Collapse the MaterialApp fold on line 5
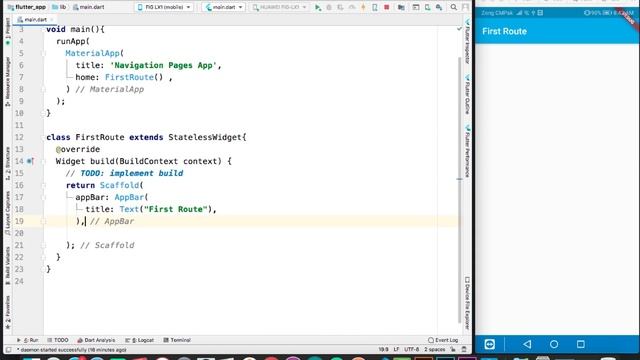Screen dimensions: 640x360 click(x=43, y=53)
